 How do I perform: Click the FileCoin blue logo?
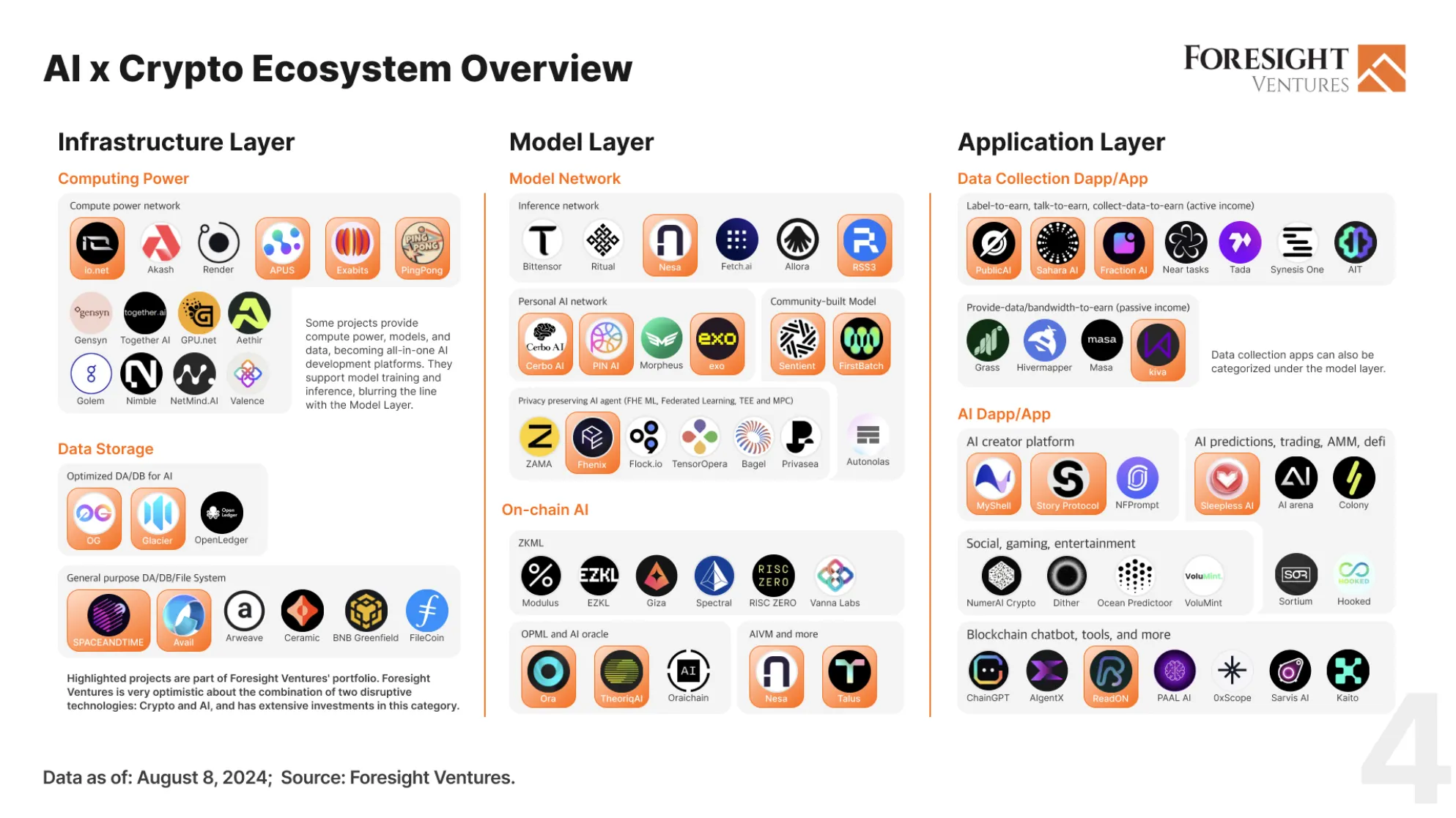click(x=427, y=611)
